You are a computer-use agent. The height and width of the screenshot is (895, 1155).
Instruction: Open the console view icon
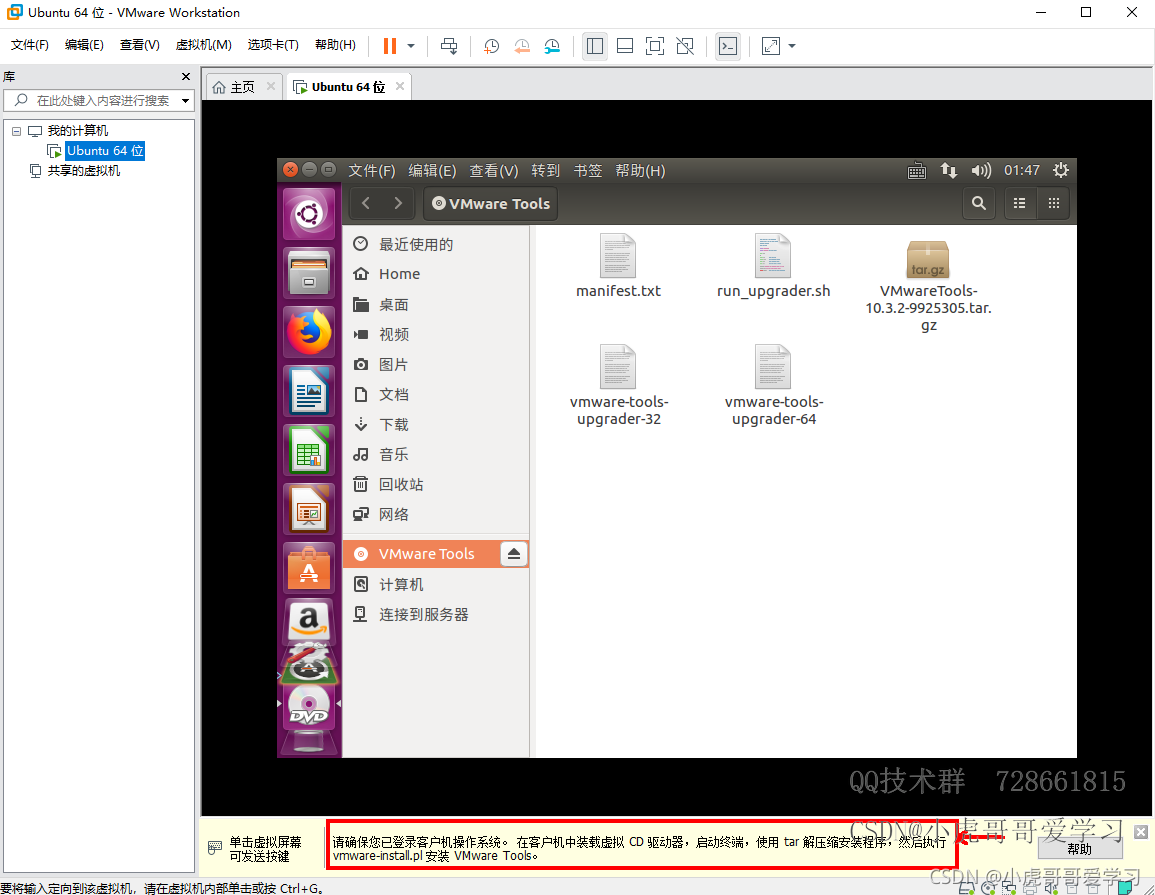(x=728, y=46)
